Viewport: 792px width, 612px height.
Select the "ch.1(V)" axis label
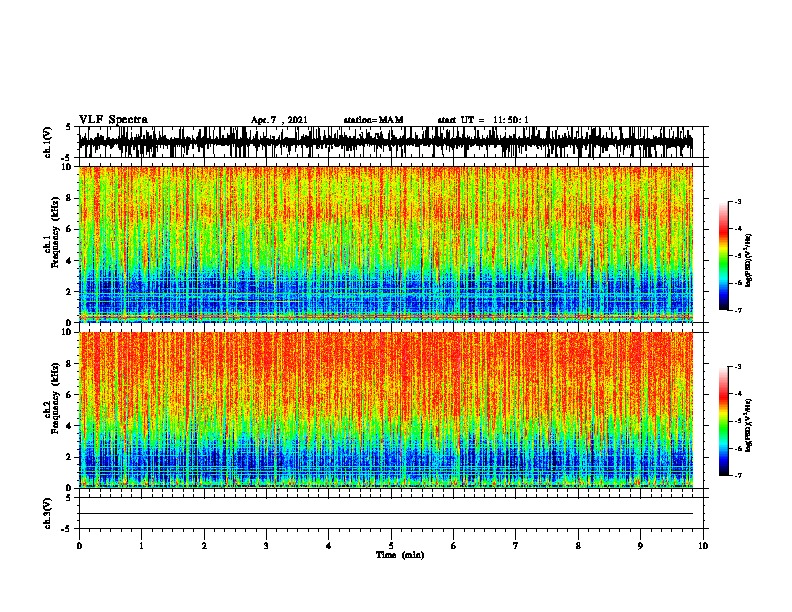click(48, 142)
